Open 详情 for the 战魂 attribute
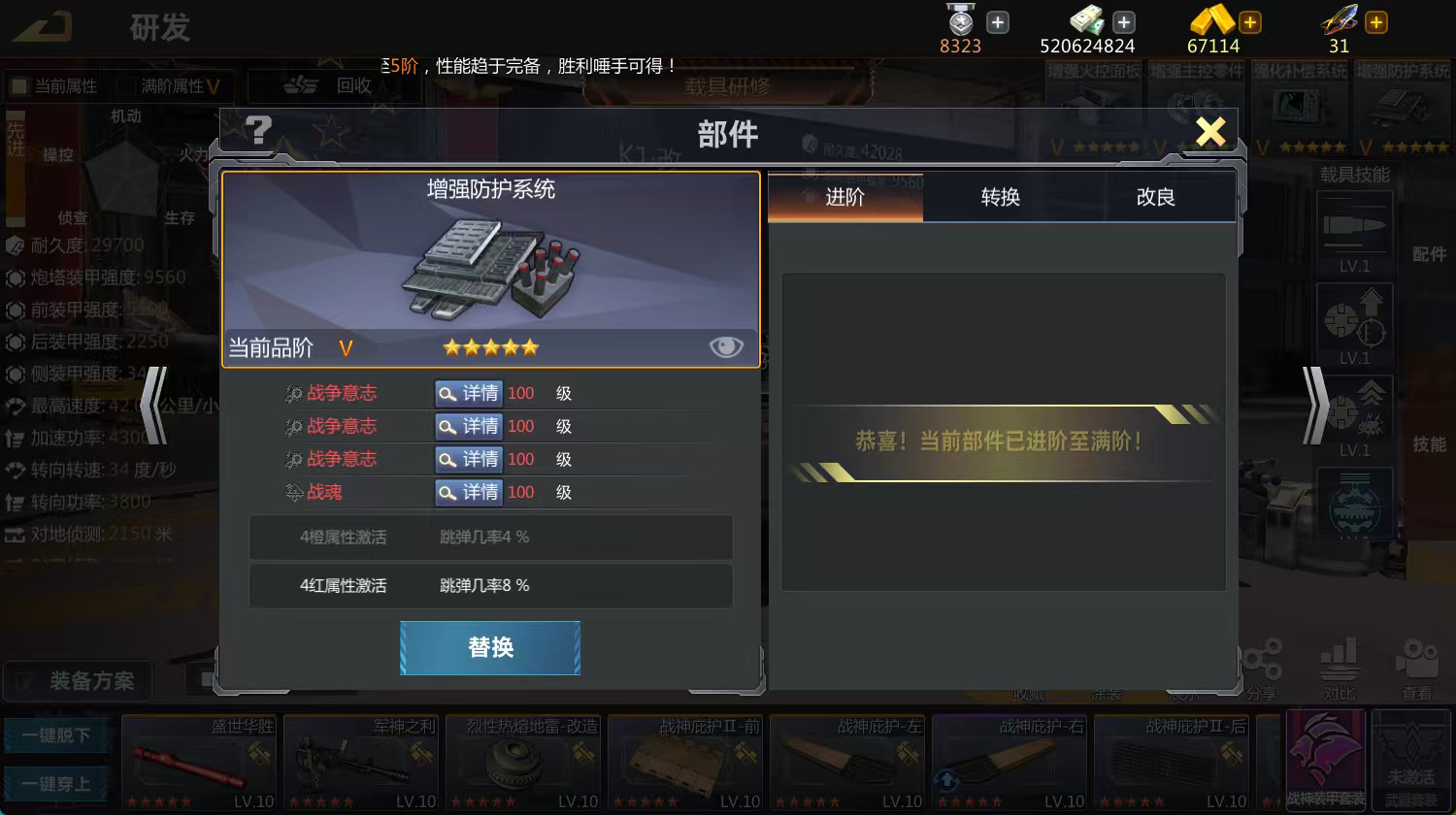1456x815 pixels. pyautogui.click(x=468, y=492)
